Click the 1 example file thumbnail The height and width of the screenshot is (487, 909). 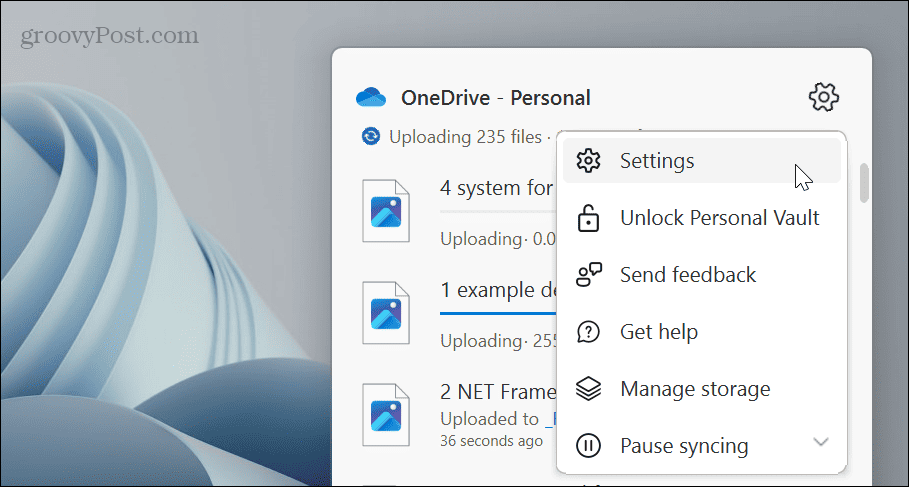(386, 313)
